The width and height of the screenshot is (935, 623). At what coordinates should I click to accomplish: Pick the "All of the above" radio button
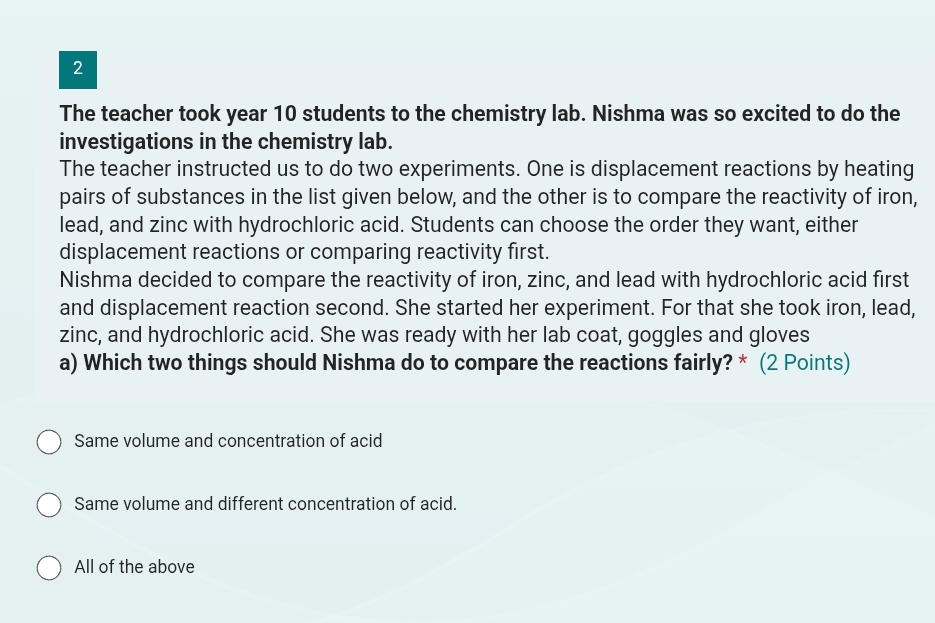coord(49,568)
